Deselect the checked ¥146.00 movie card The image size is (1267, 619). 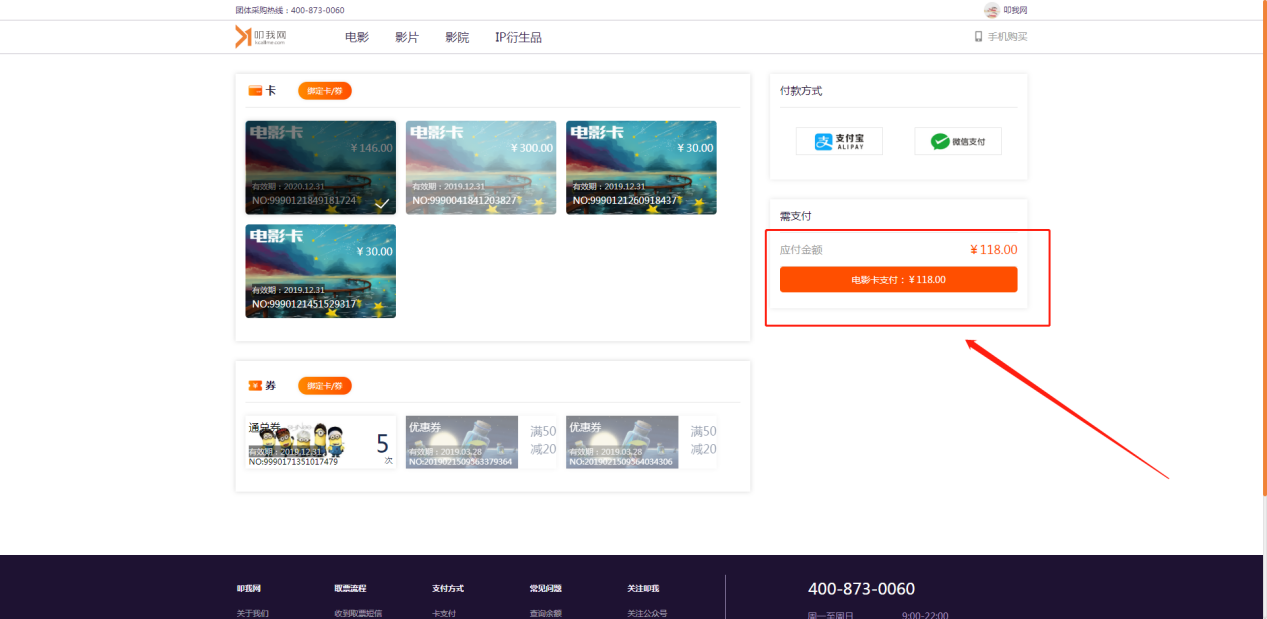pyautogui.click(x=320, y=167)
